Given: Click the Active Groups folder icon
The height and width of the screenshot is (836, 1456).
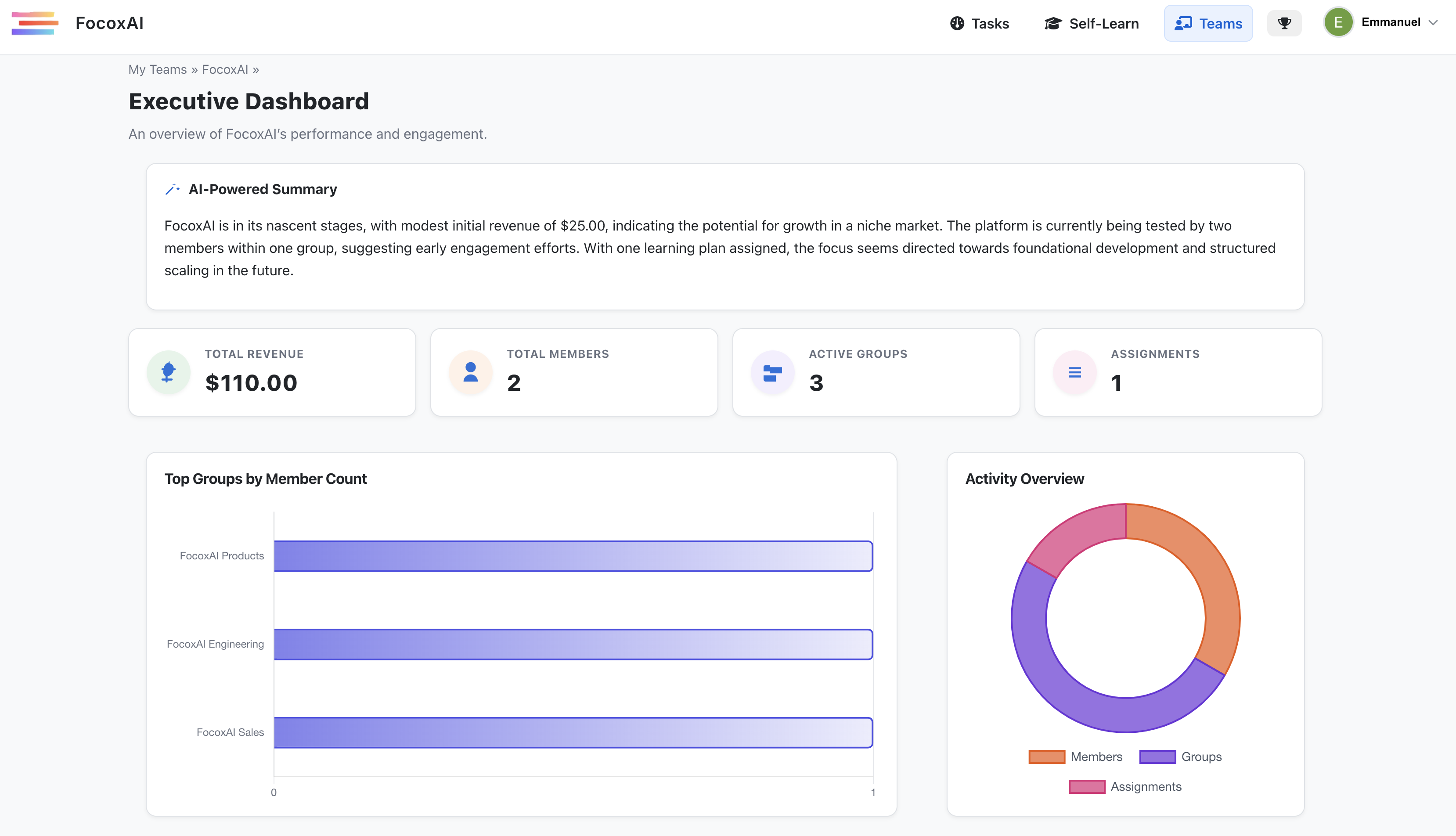Looking at the screenshot, I should click(771, 372).
